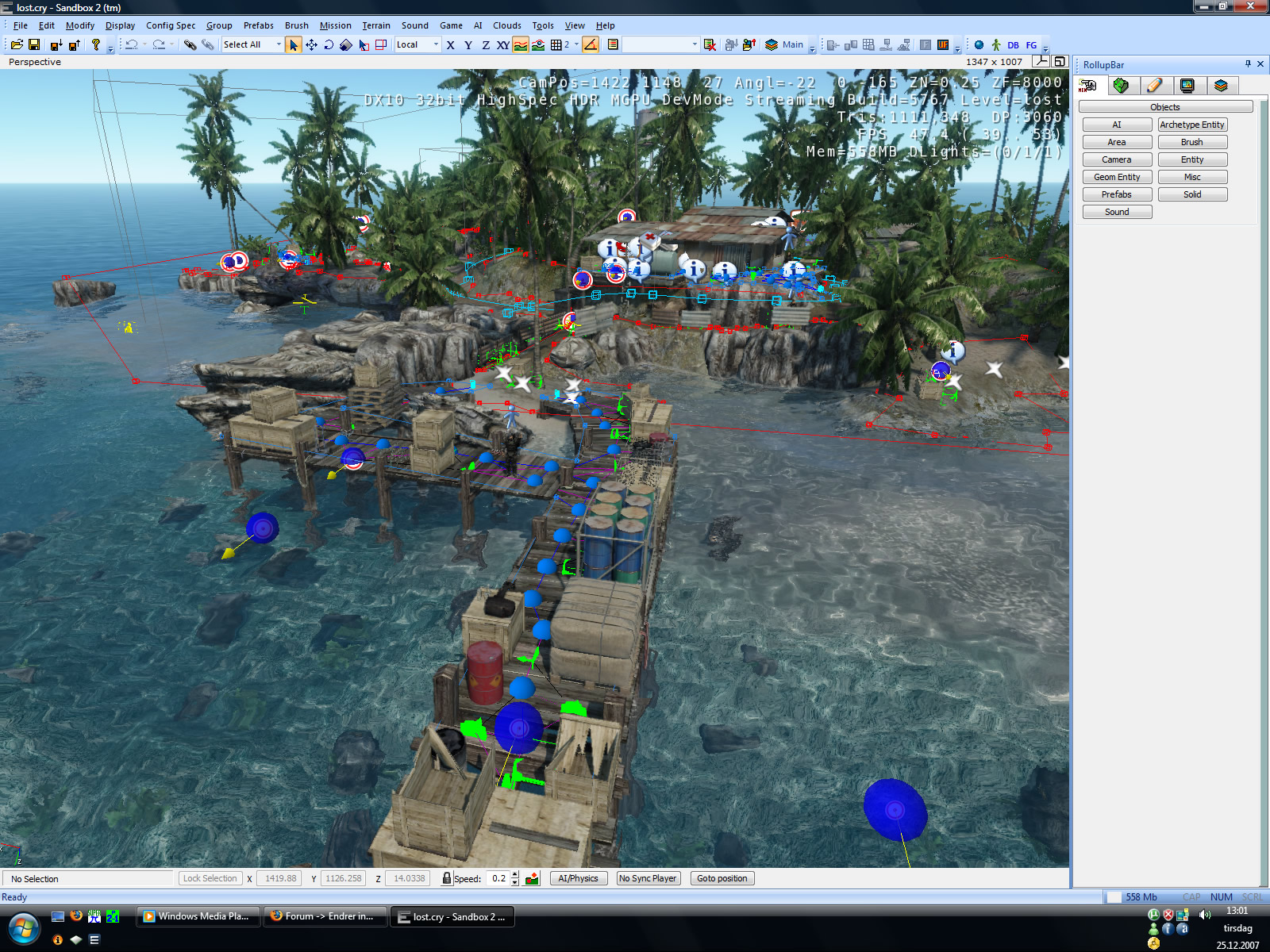1270x952 pixels.
Task: Toggle AI/Physics simulation
Action: pyautogui.click(x=578, y=878)
